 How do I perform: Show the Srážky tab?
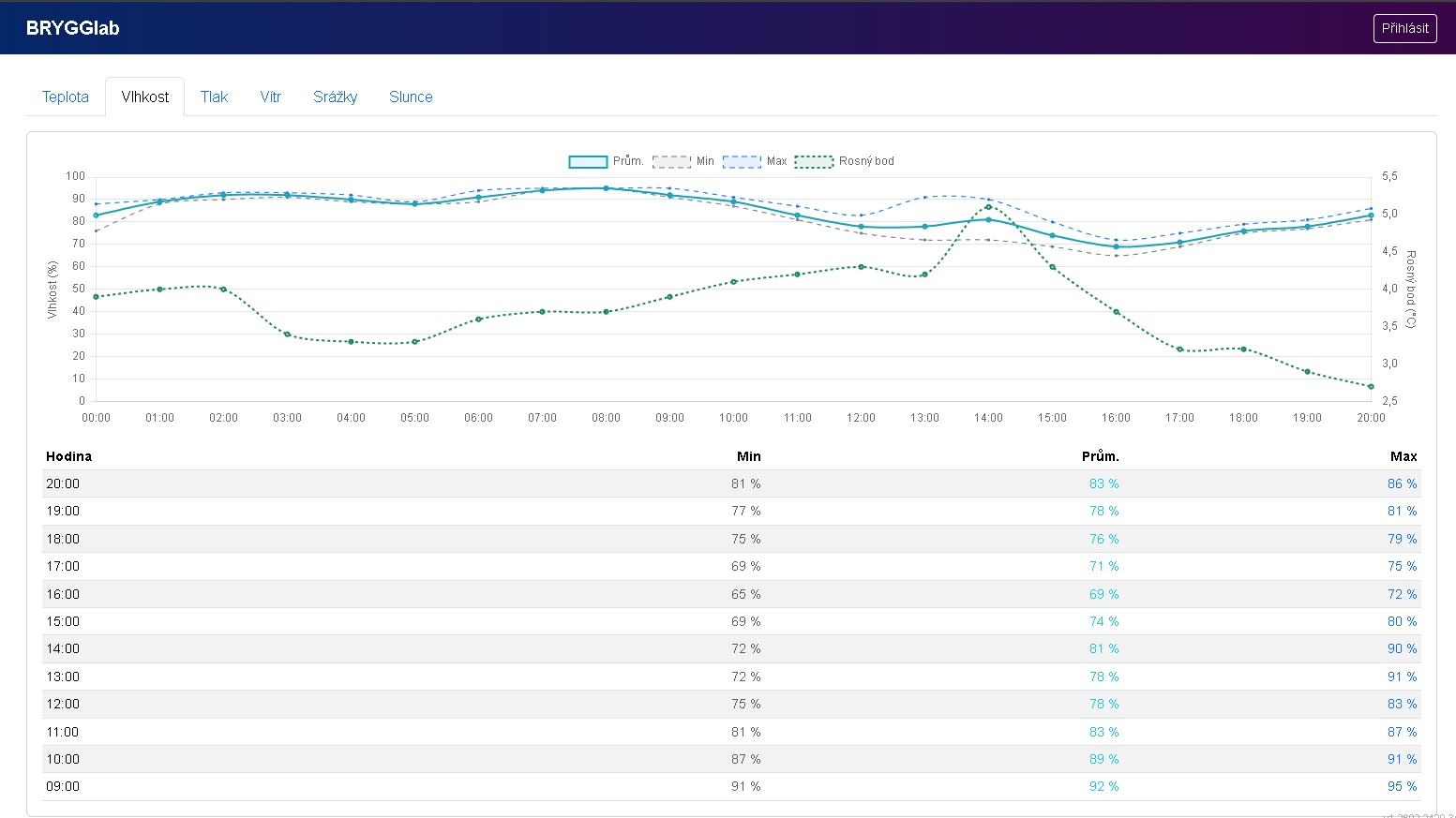[336, 97]
